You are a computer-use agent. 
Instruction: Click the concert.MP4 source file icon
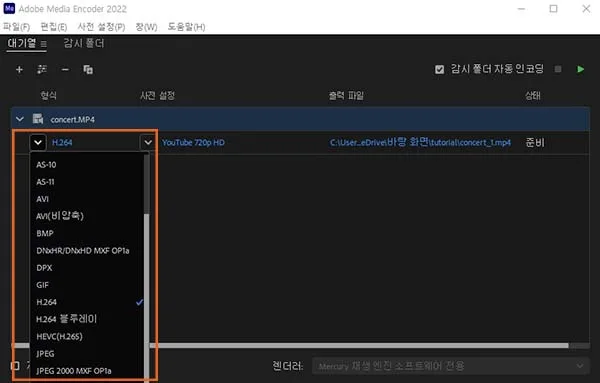coord(38,119)
